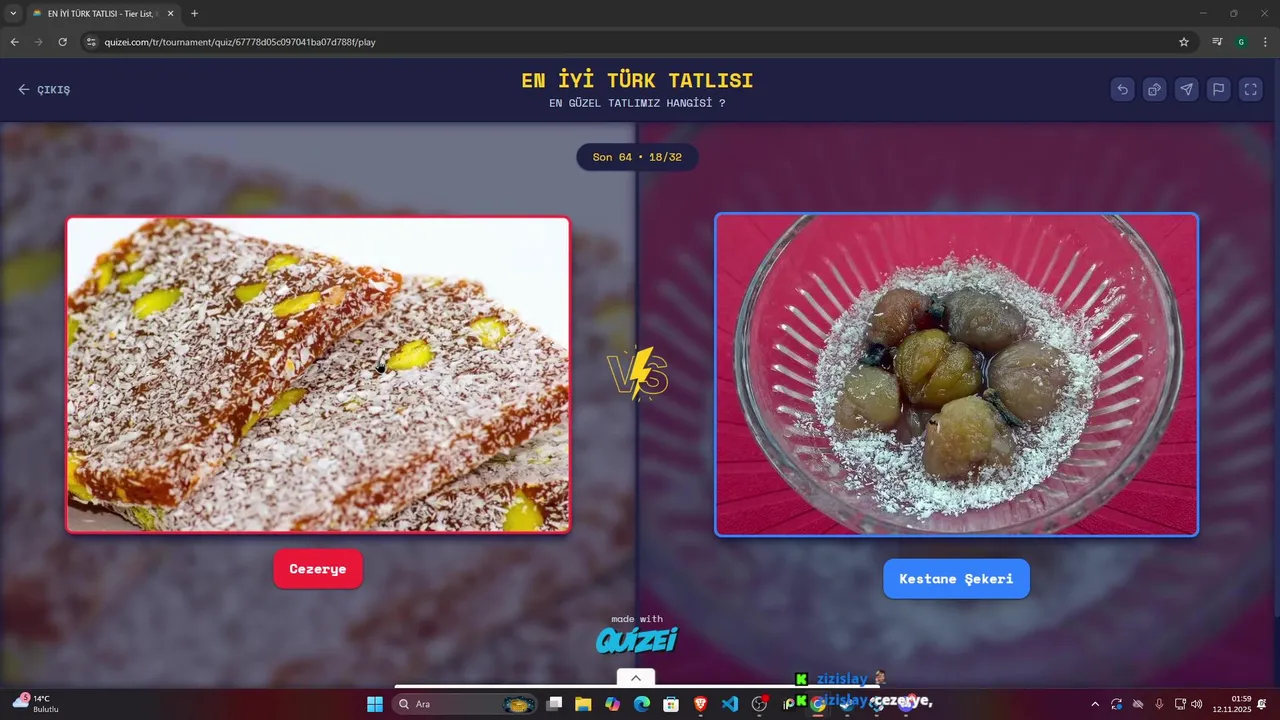Open the Chrome tab search dropdown
The width and height of the screenshot is (1280, 720).
click(13, 13)
